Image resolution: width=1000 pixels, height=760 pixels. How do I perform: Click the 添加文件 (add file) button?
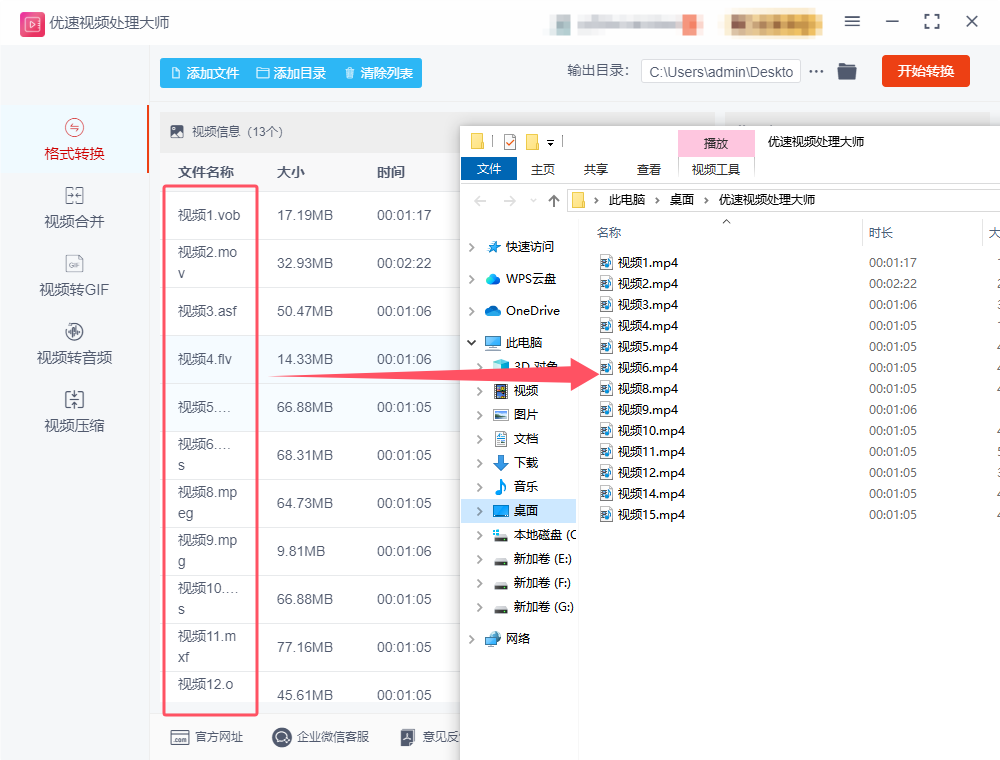pos(205,73)
